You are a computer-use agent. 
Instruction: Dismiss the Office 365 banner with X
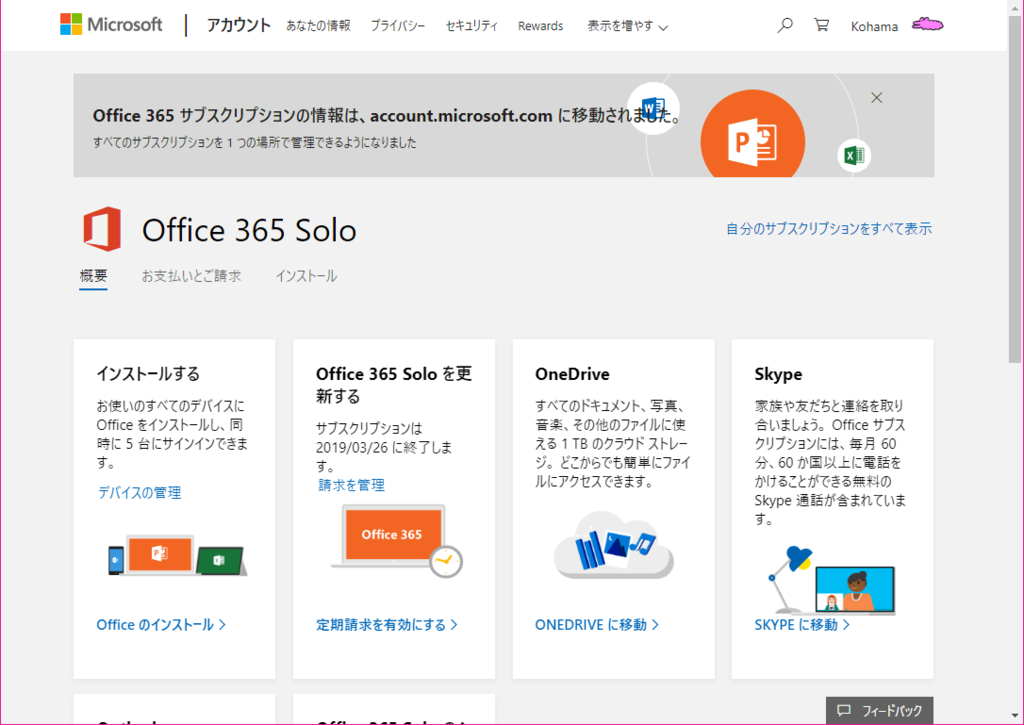click(876, 98)
